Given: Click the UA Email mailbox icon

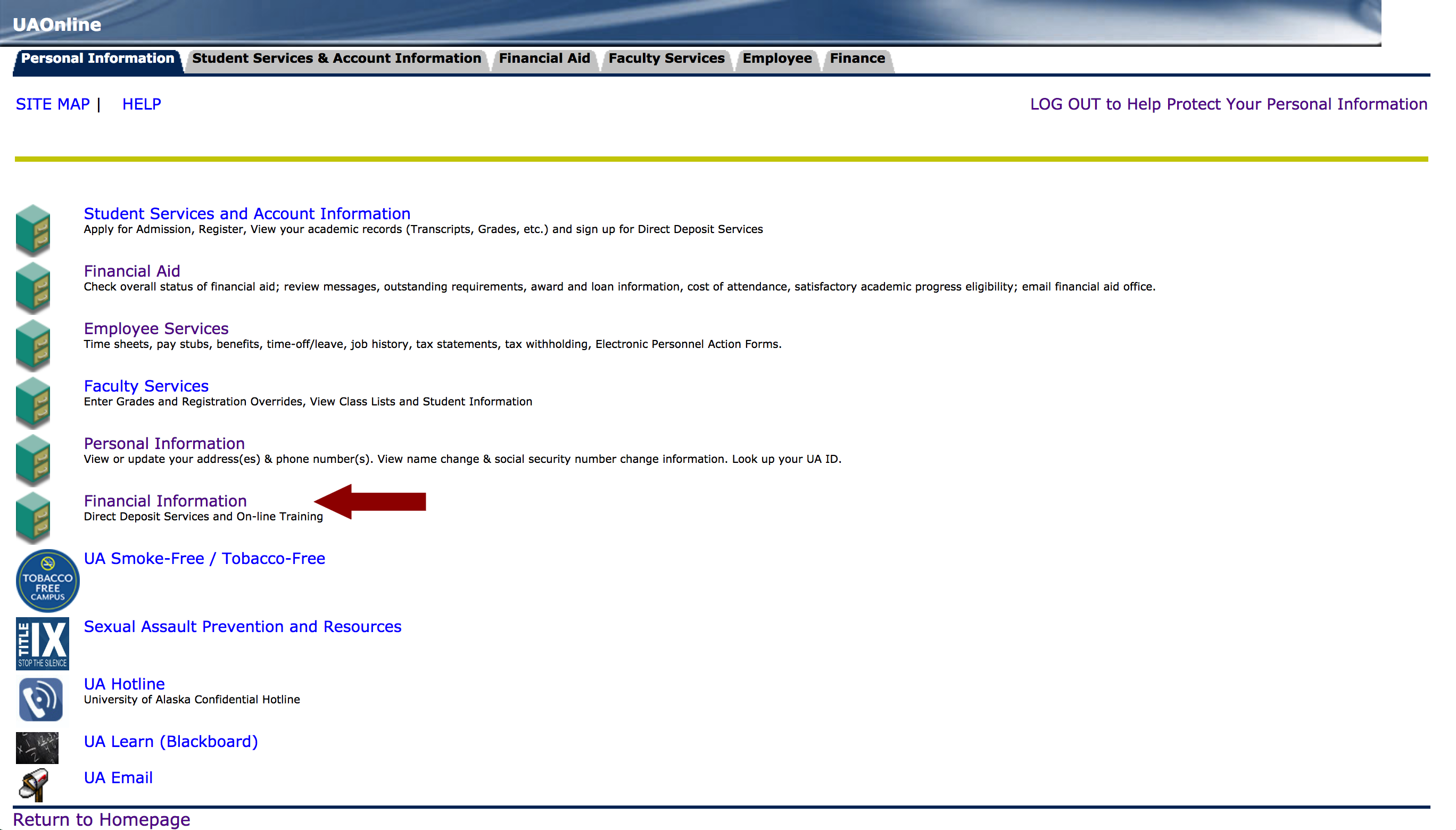Looking at the screenshot, I should [x=34, y=784].
